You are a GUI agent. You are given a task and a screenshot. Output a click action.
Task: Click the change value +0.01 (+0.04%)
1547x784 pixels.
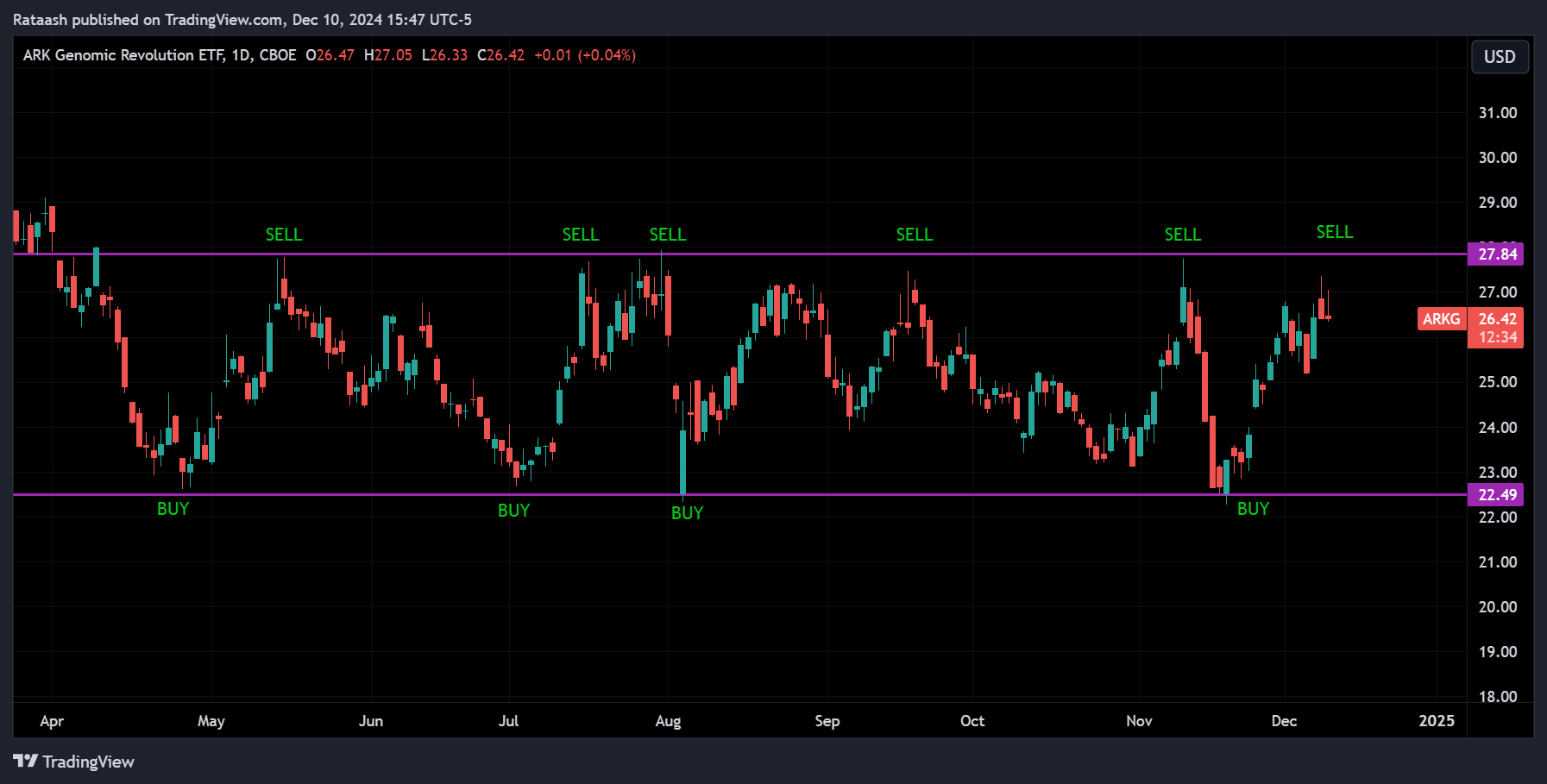click(585, 55)
